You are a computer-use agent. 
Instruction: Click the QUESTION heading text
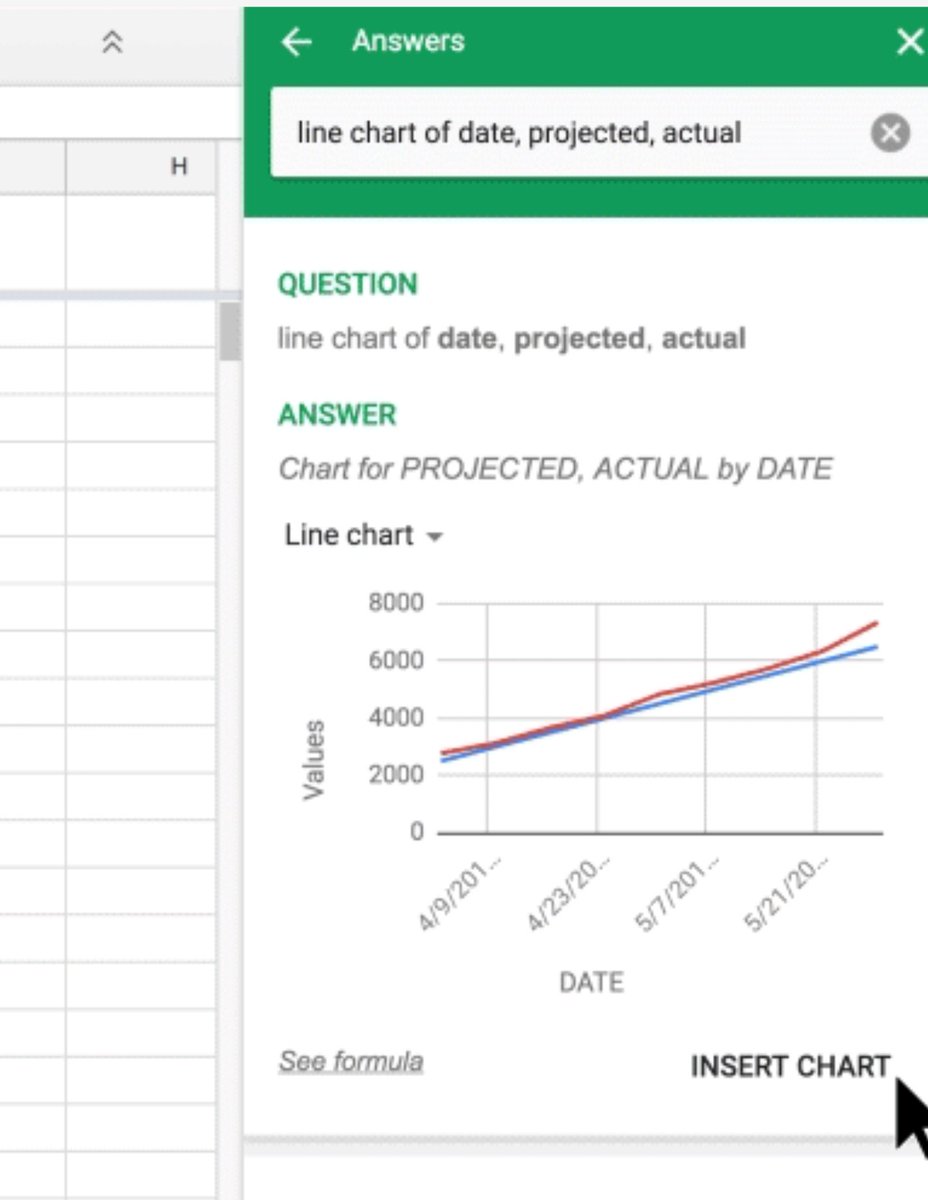click(x=347, y=284)
